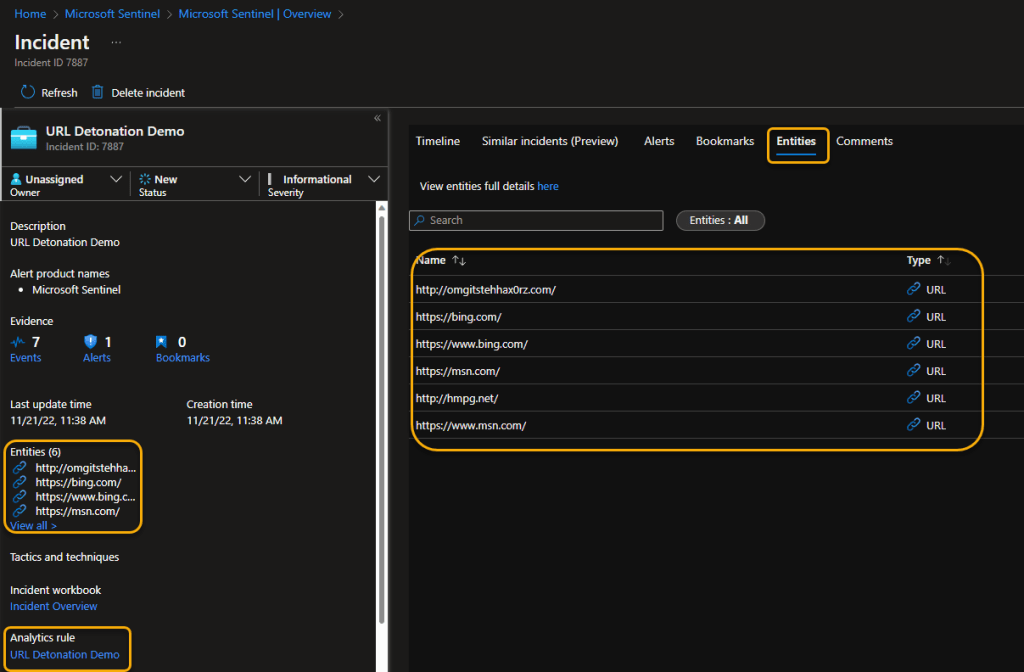Click the Refresh button label
Viewport: 1024px width, 672px height.
[x=59, y=93]
